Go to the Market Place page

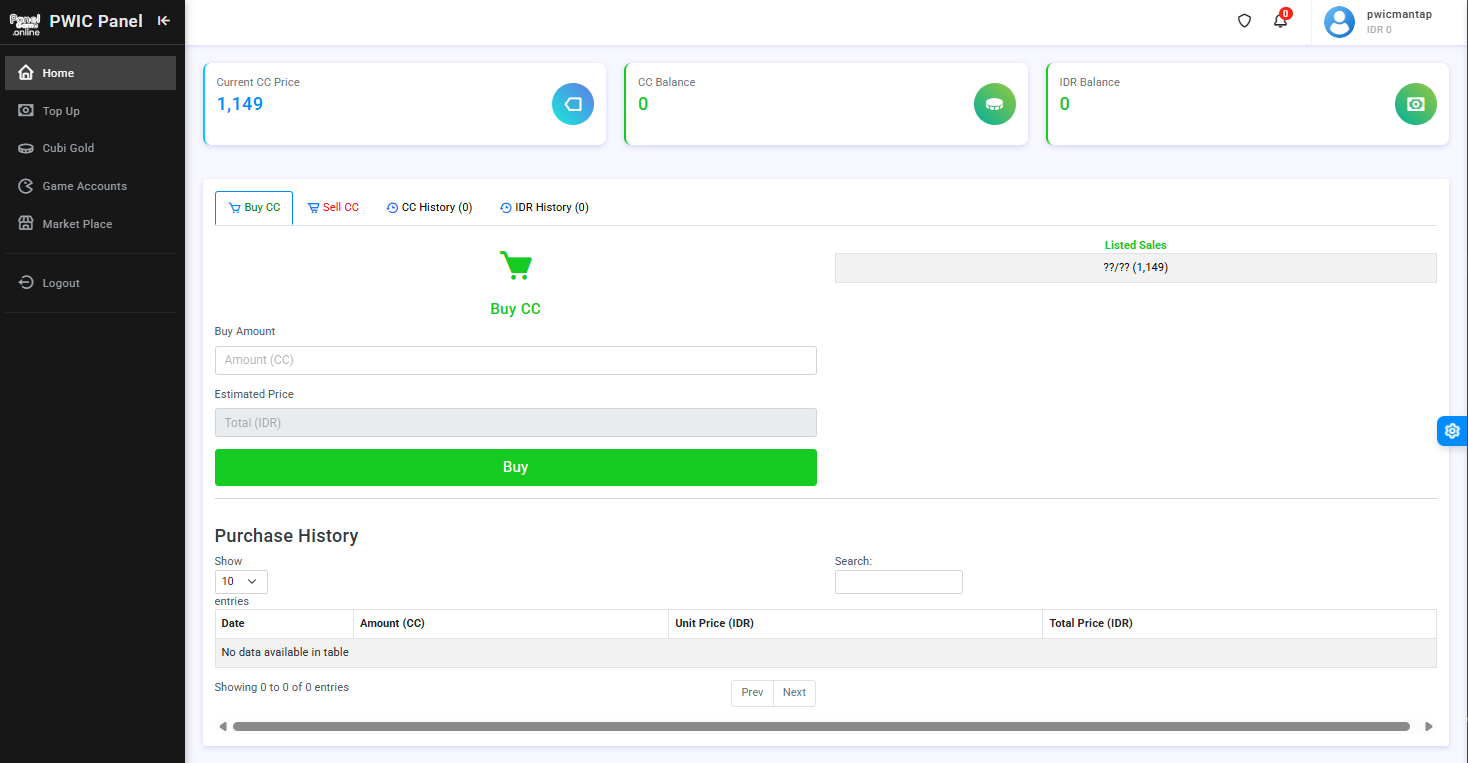(x=76, y=223)
